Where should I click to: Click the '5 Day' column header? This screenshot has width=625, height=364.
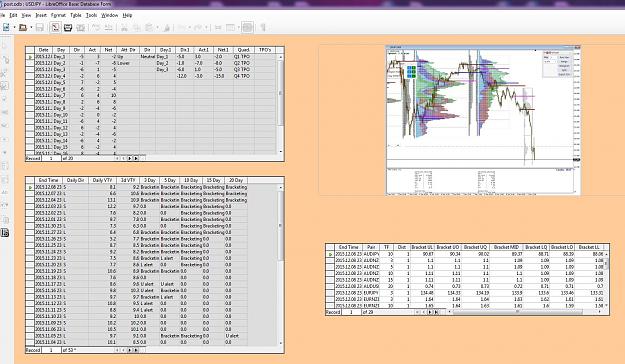[x=170, y=180]
